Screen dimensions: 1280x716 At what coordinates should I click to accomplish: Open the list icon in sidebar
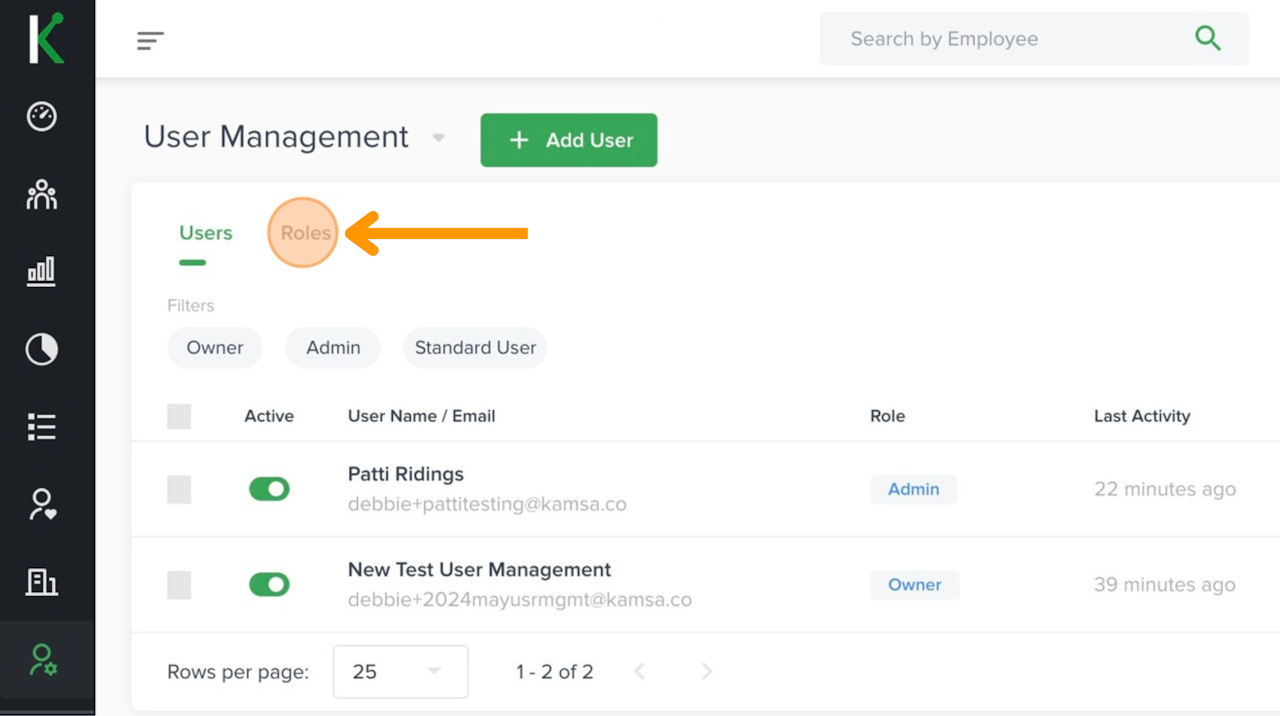42,427
